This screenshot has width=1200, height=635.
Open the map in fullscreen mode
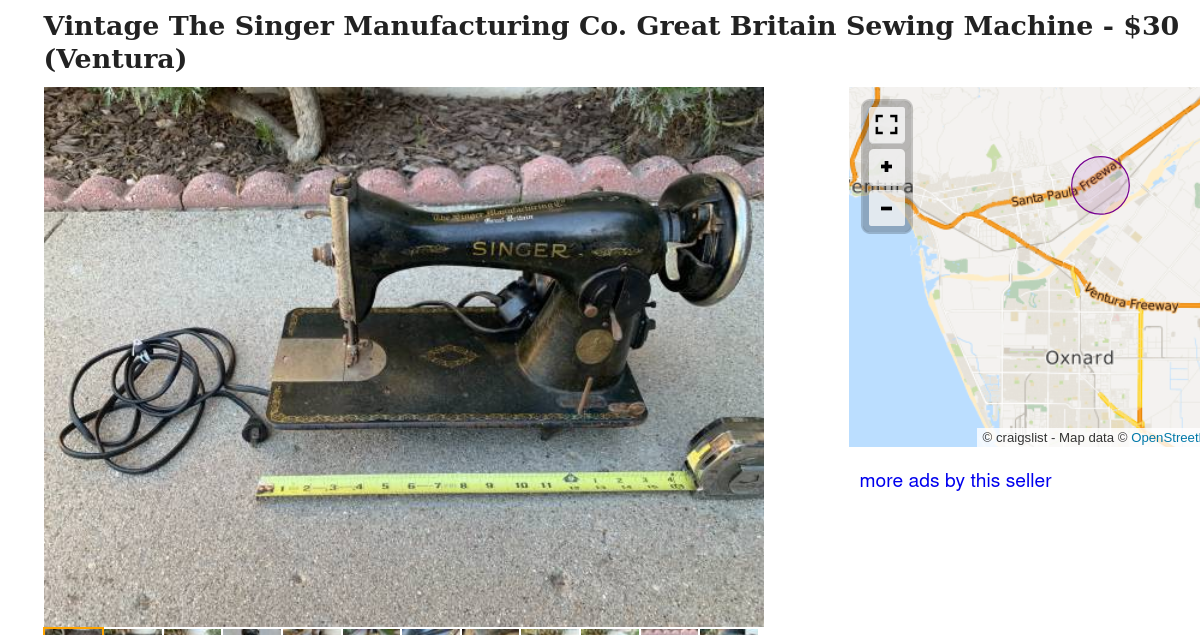[886, 124]
